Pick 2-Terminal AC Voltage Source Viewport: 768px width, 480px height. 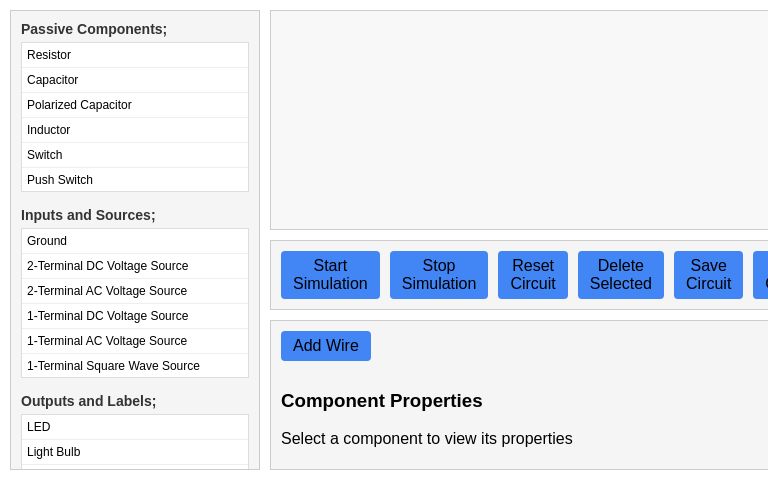(135, 291)
